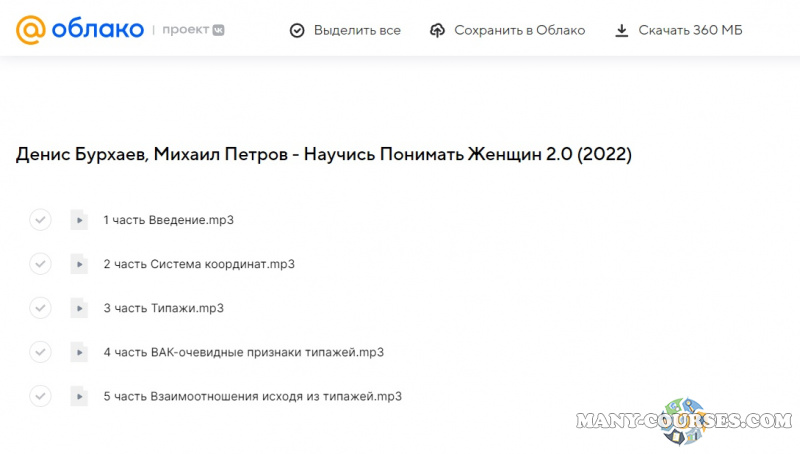Click audio file icon for 5 часть Взаимоотношения
Image resolution: width=800 pixels, height=454 pixels.
pos(79,396)
